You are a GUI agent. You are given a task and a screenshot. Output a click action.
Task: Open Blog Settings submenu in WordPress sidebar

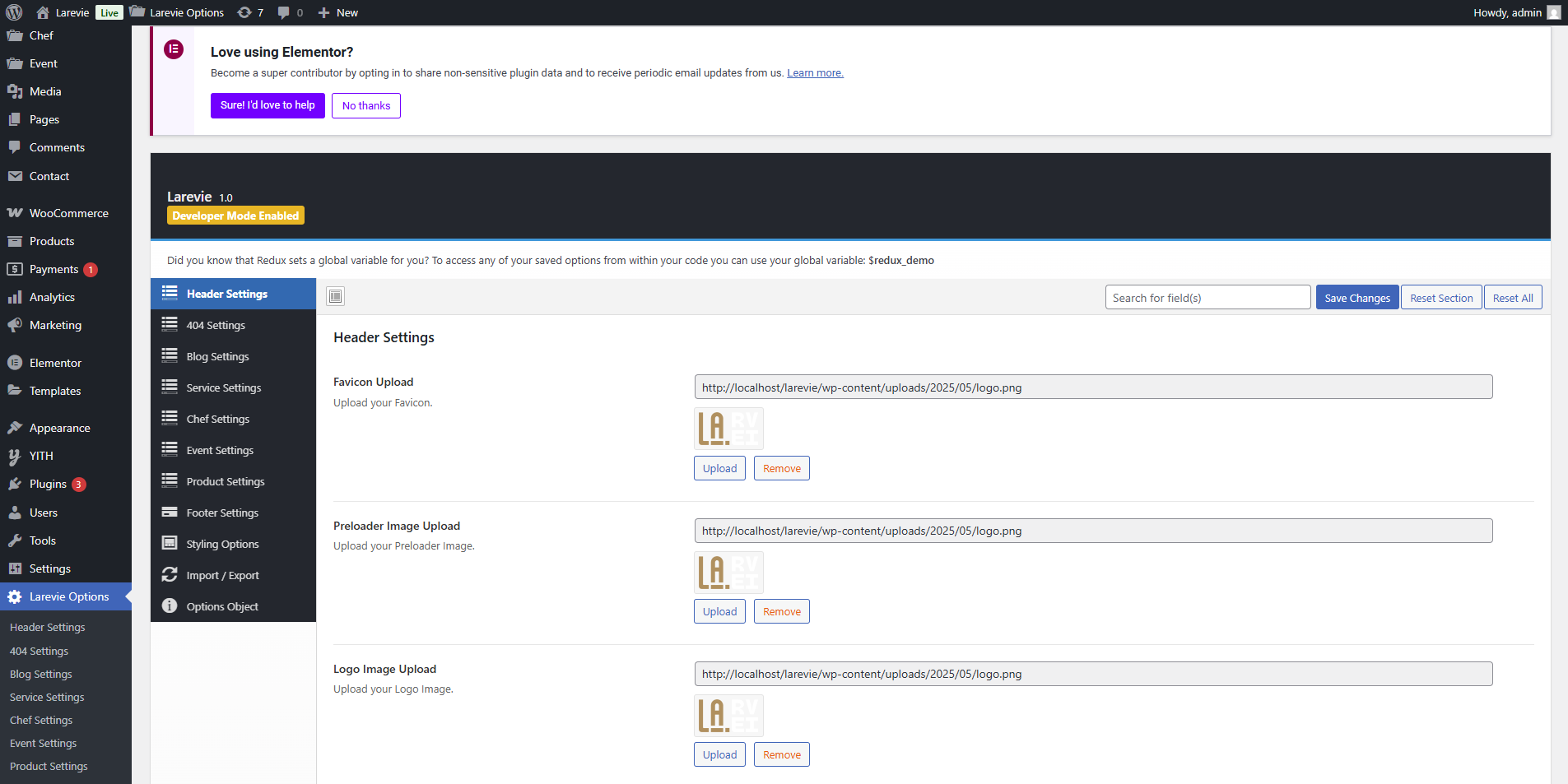coord(41,674)
